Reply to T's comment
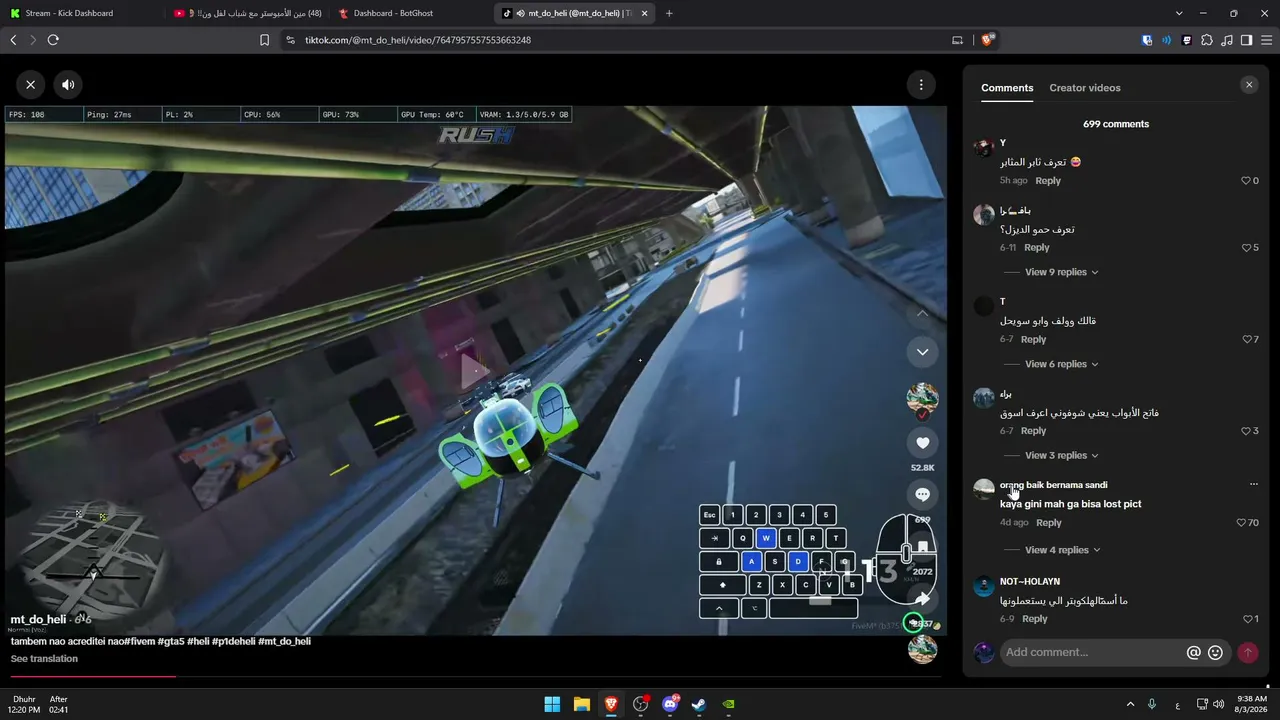Screen dimensions: 1280x720 pos(1034,340)
